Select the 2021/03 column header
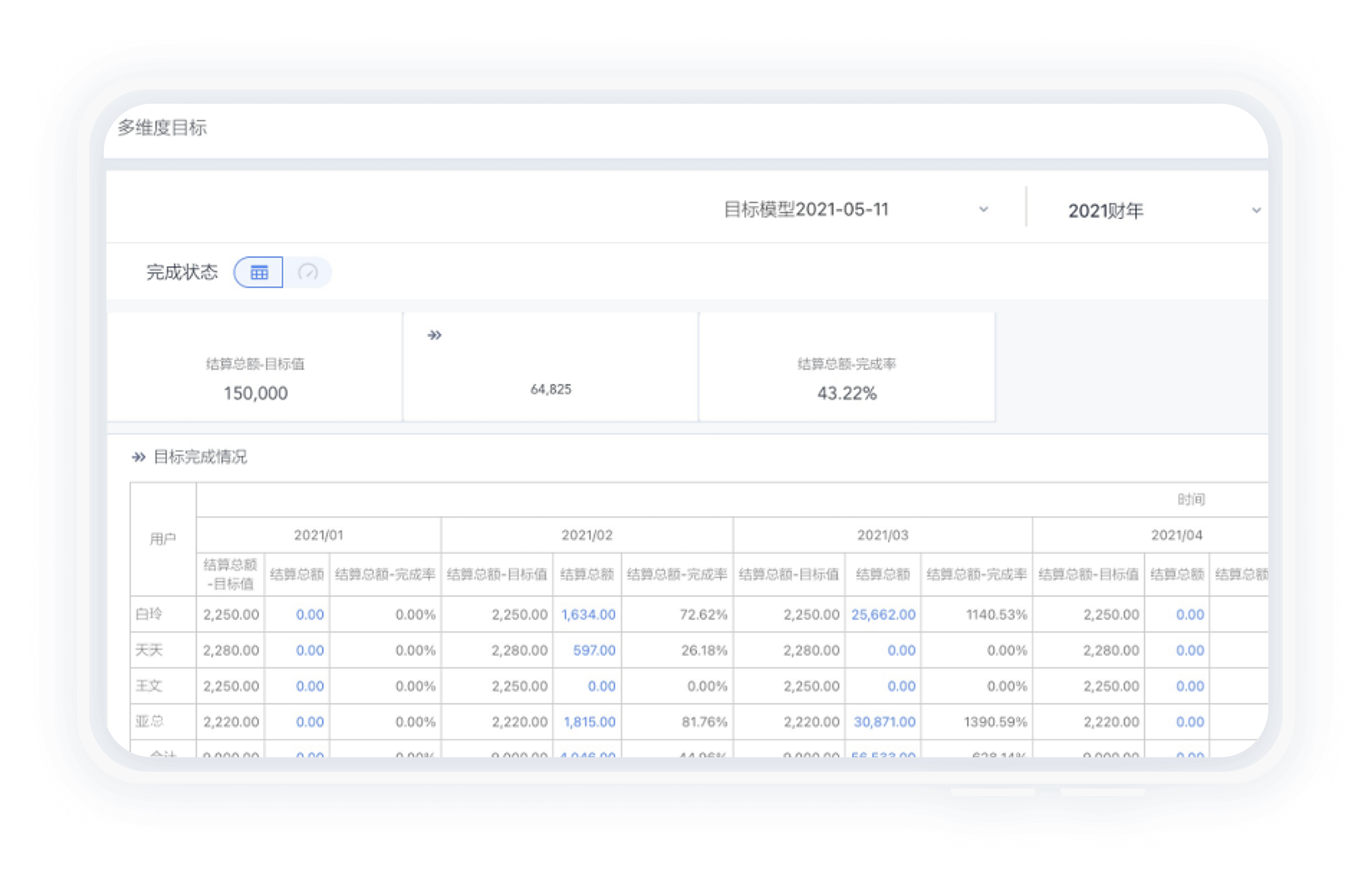 tap(882, 535)
